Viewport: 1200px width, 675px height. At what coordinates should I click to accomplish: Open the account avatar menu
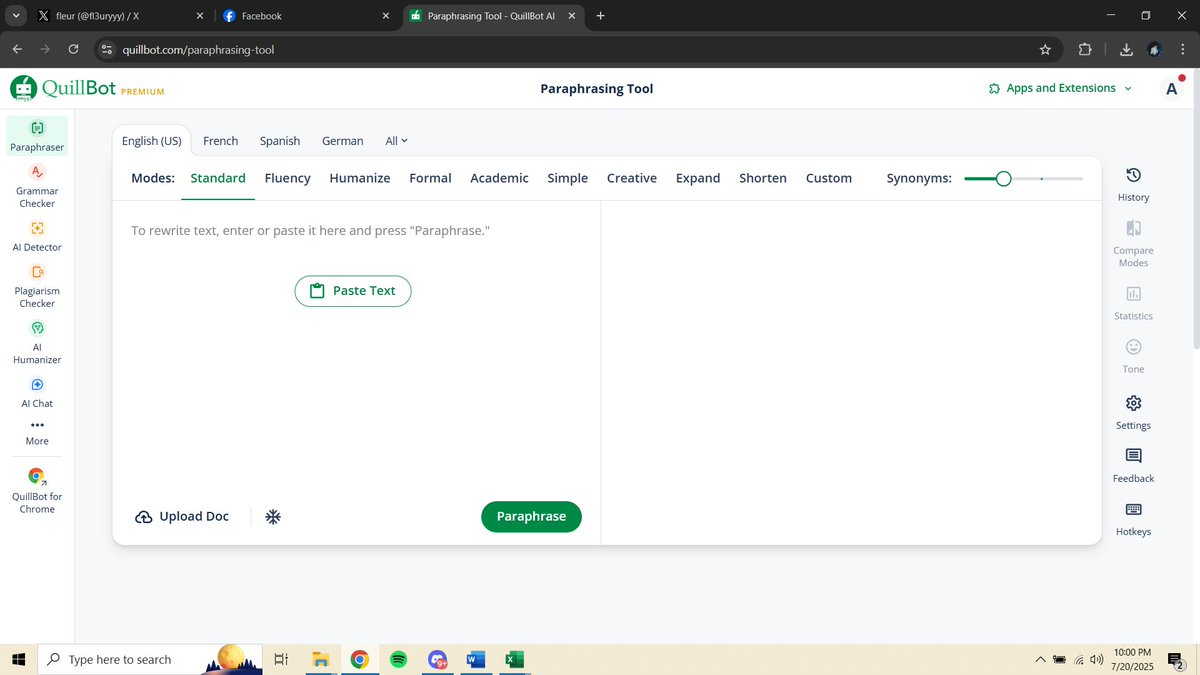coord(1172,88)
